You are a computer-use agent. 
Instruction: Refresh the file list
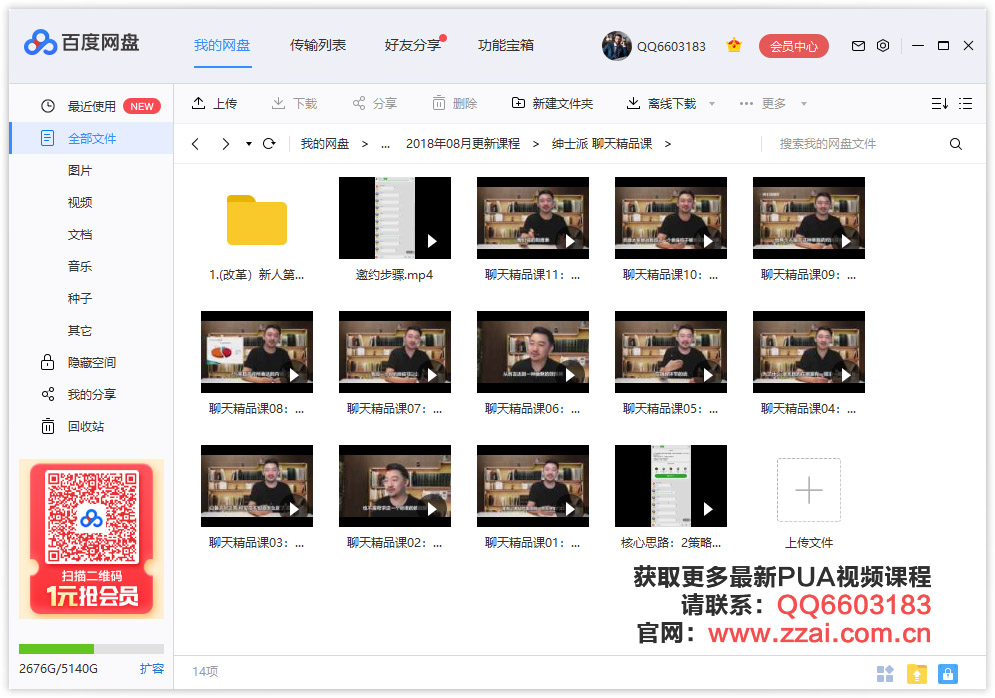pyautogui.click(x=269, y=144)
